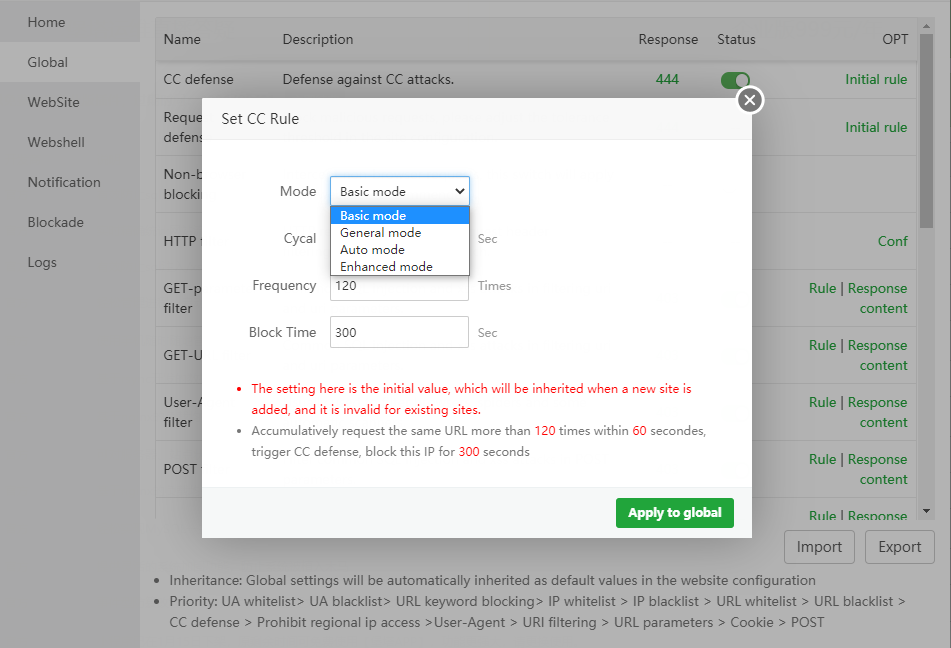Open Response content in User-A filter row
This screenshot has height=648, width=951.
click(878, 413)
